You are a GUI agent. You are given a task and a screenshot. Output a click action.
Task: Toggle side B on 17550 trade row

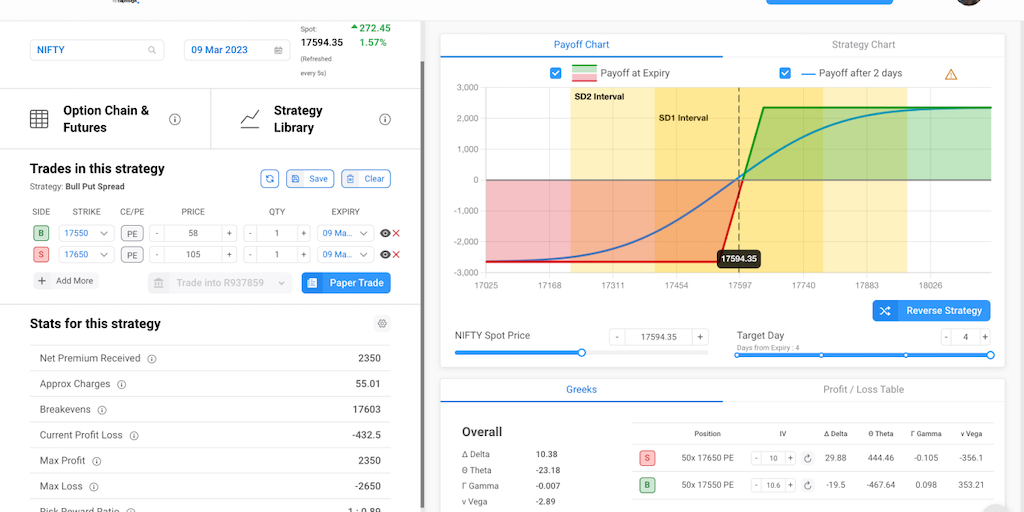pyautogui.click(x=40, y=233)
